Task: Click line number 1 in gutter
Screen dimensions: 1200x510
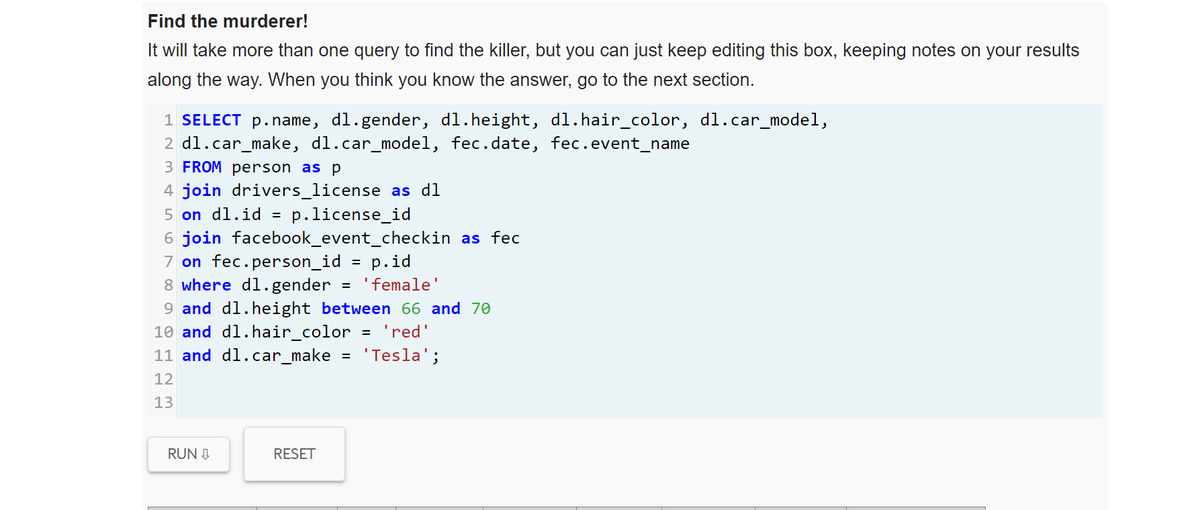Action: tap(167, 120)
